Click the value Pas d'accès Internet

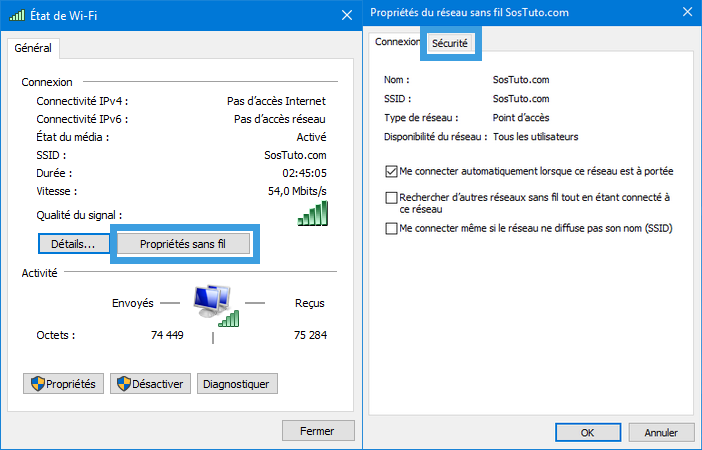(x=276, y=101)
